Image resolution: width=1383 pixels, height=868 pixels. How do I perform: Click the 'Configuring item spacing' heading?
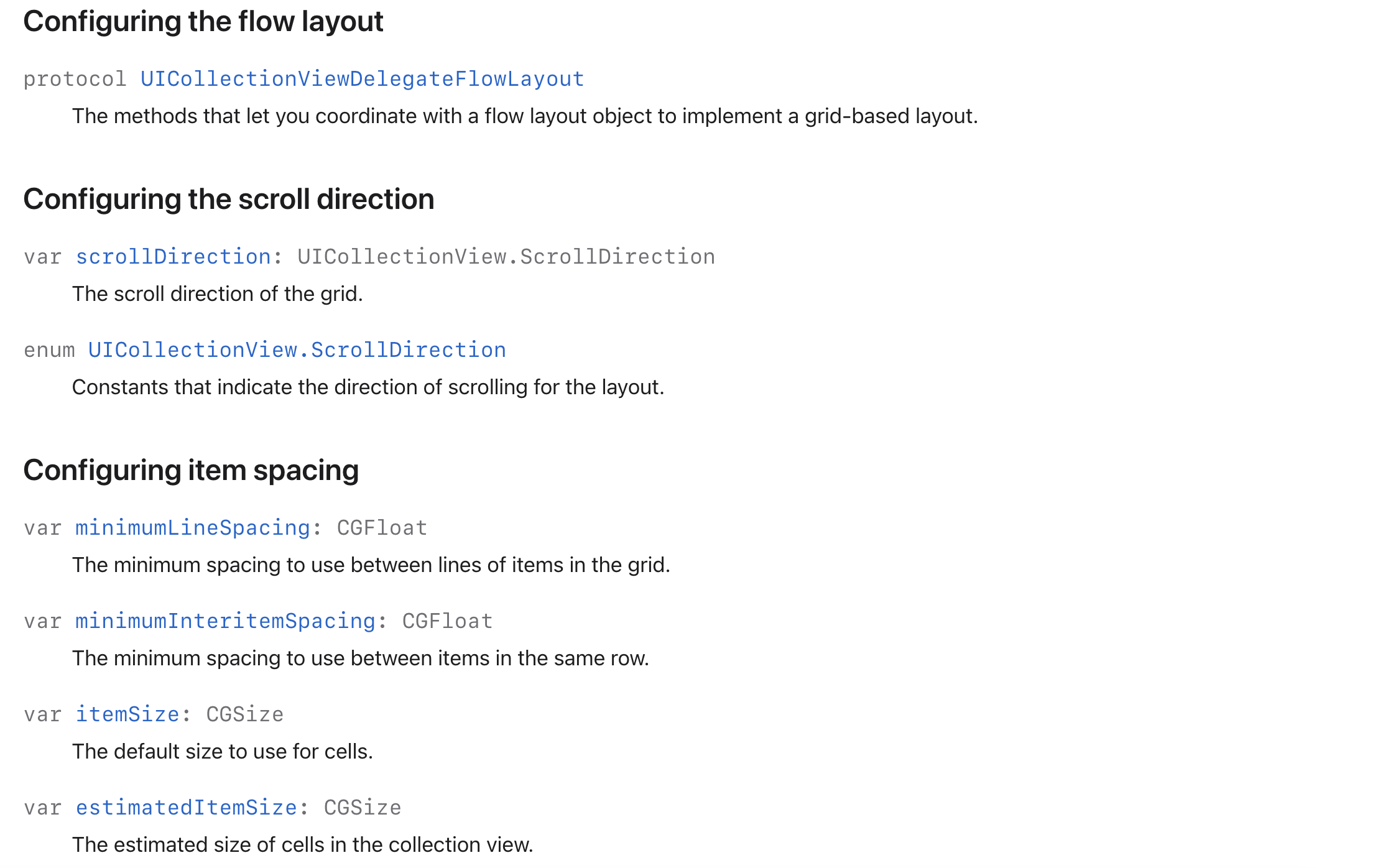191,471
